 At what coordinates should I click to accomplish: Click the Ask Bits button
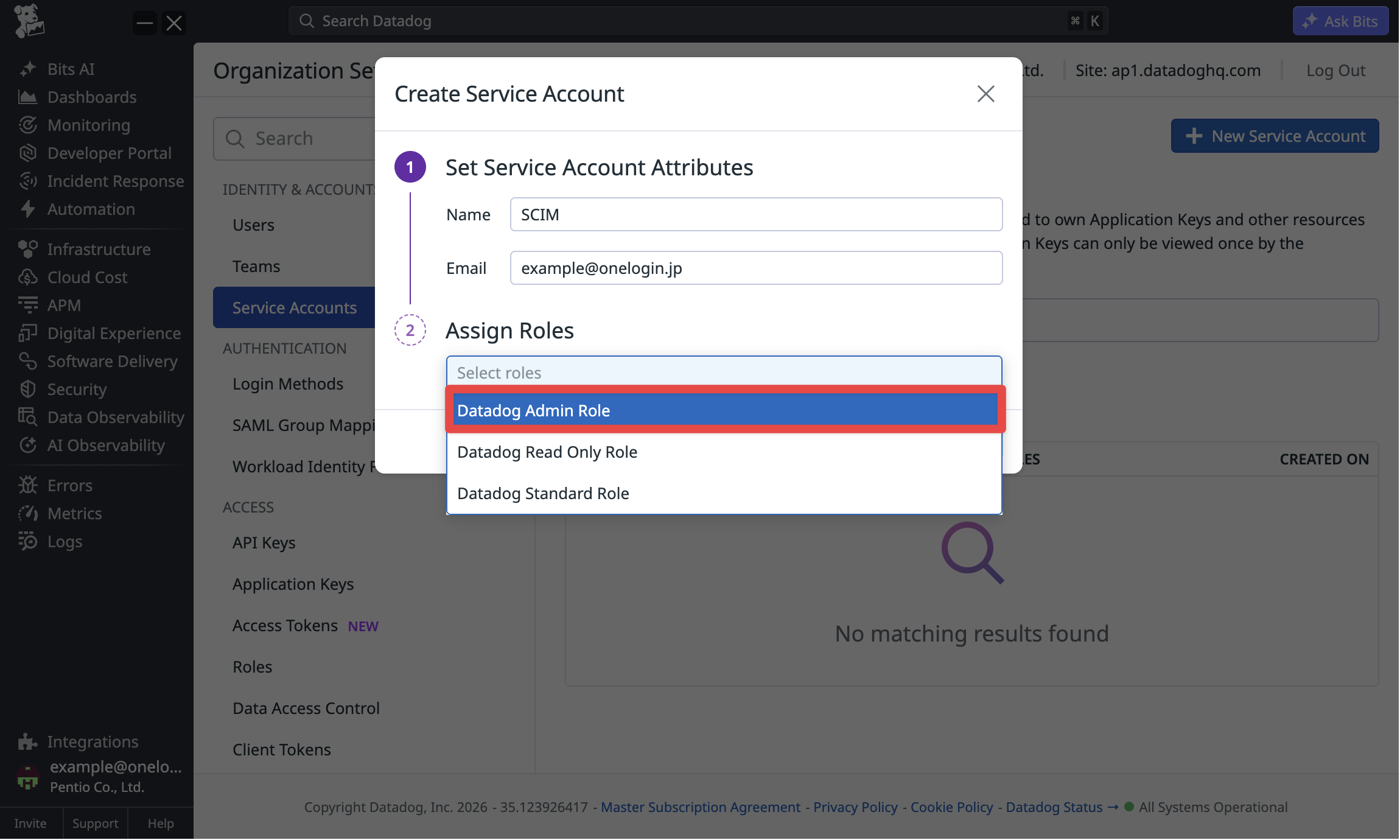pos(1340,21)
